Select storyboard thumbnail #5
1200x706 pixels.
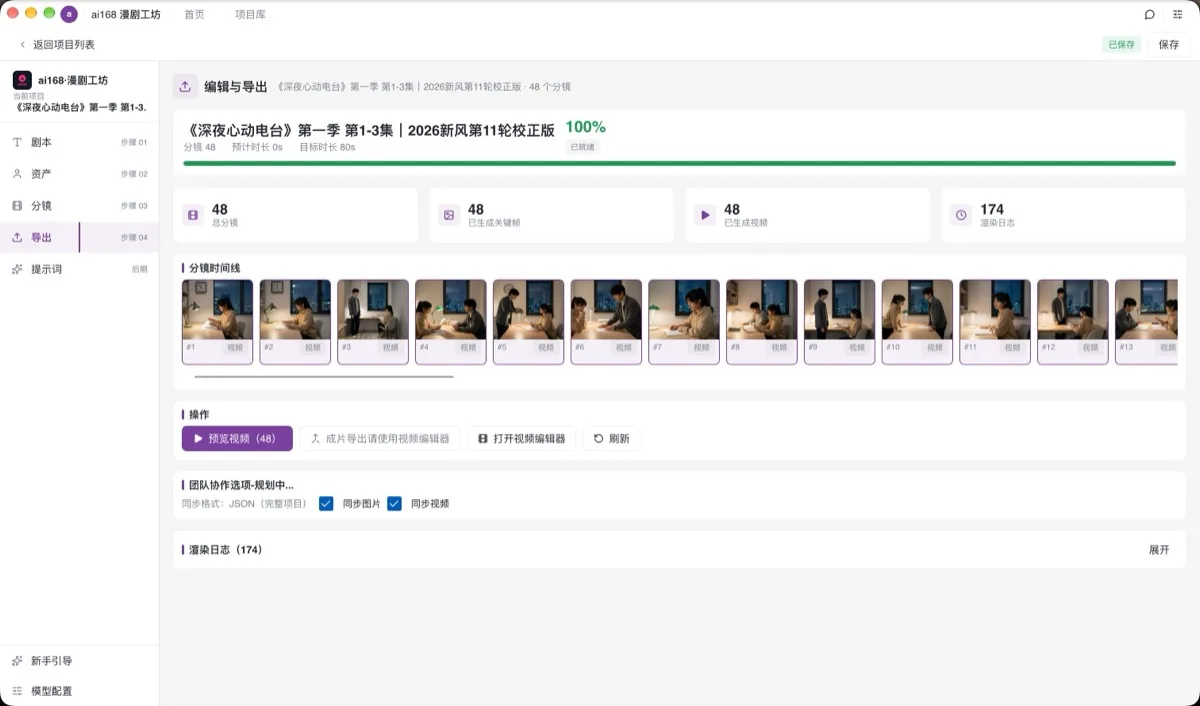pos(528,321)
